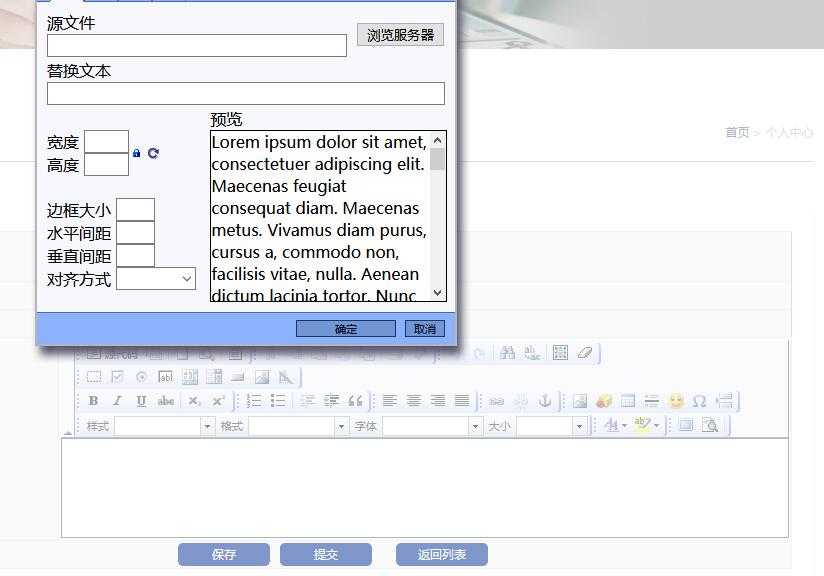This screenshot has height=576, width=824.
Task: Click the preview scrollbar down arrow
Action: 437,293
